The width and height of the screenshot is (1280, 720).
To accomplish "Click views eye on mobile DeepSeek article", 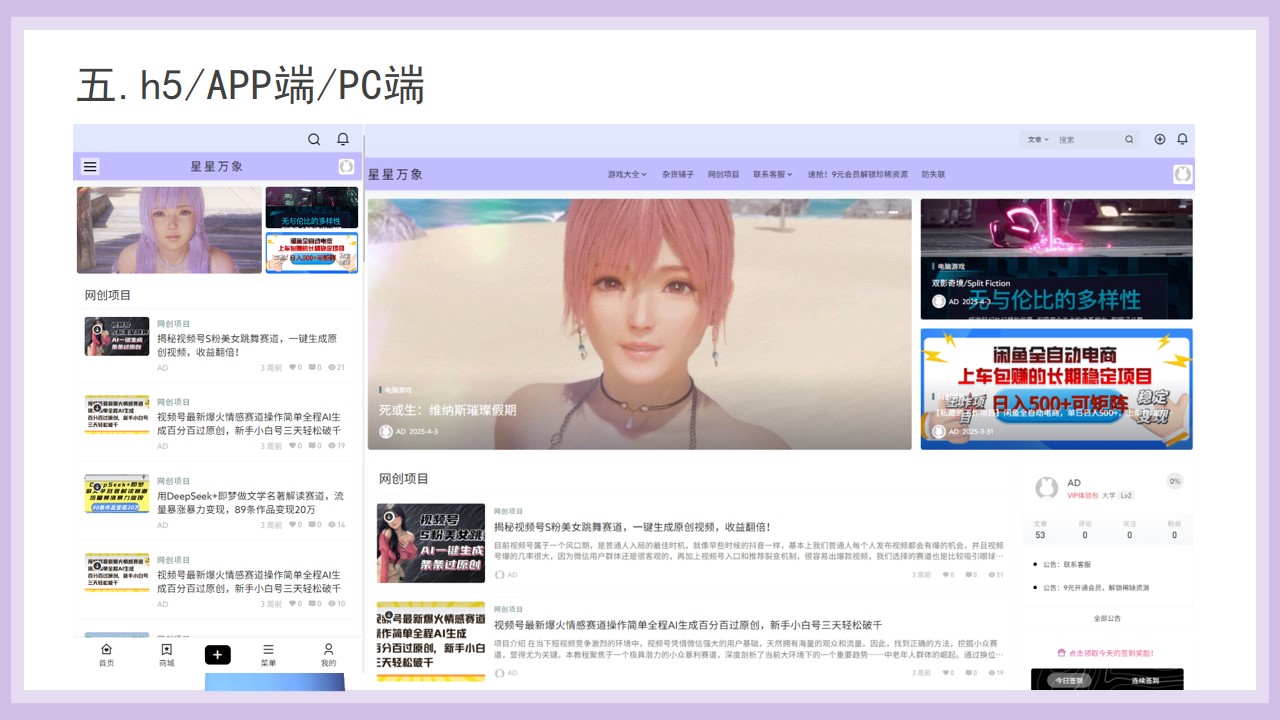I will [332, 525].
